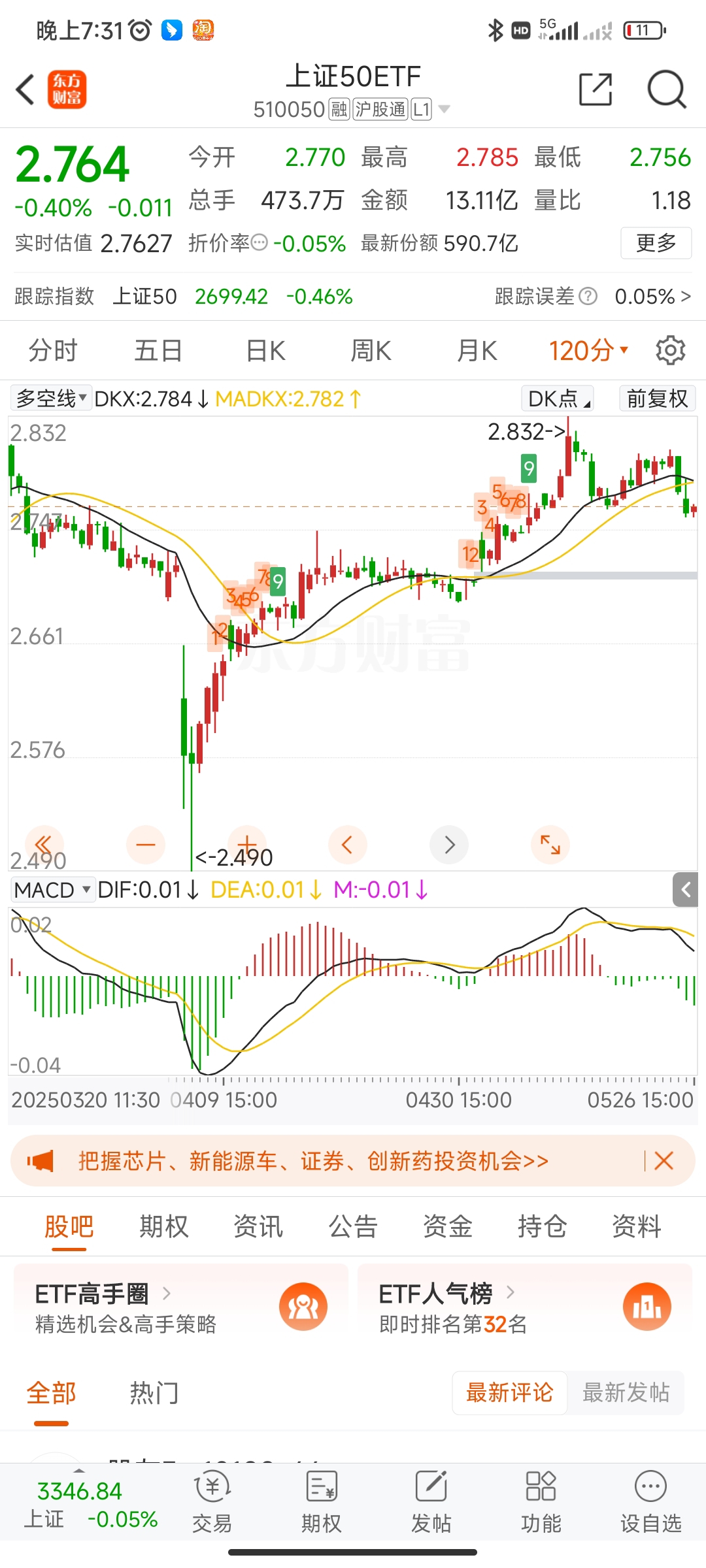Tap 设自选 to add to watchlist
706x1568 pixels.
click(650, 1501)
